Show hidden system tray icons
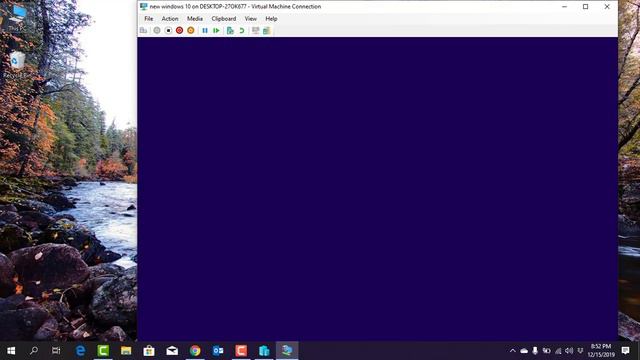The width and height of the screenshot is (640, 360). pyautogui.click(x=513, y=351)
